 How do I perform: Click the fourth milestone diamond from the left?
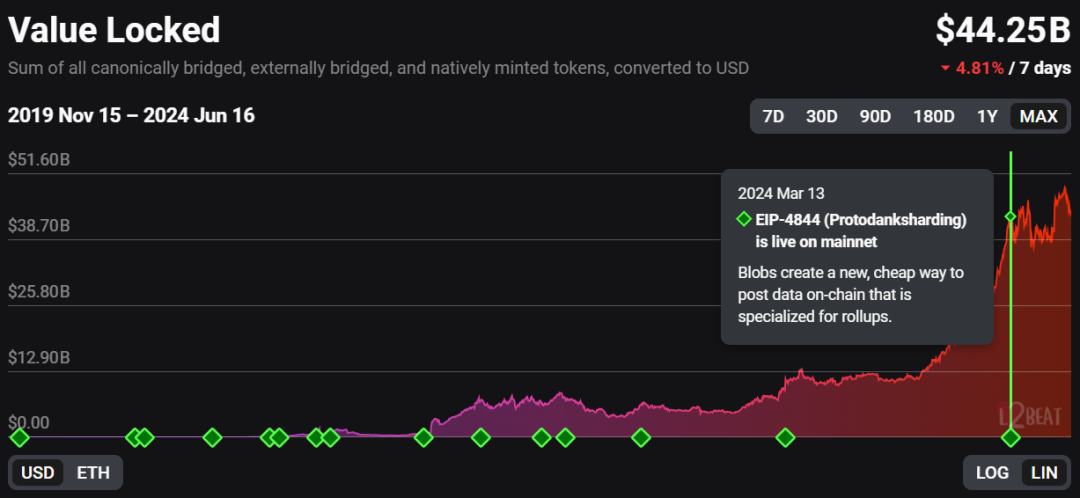212,437
